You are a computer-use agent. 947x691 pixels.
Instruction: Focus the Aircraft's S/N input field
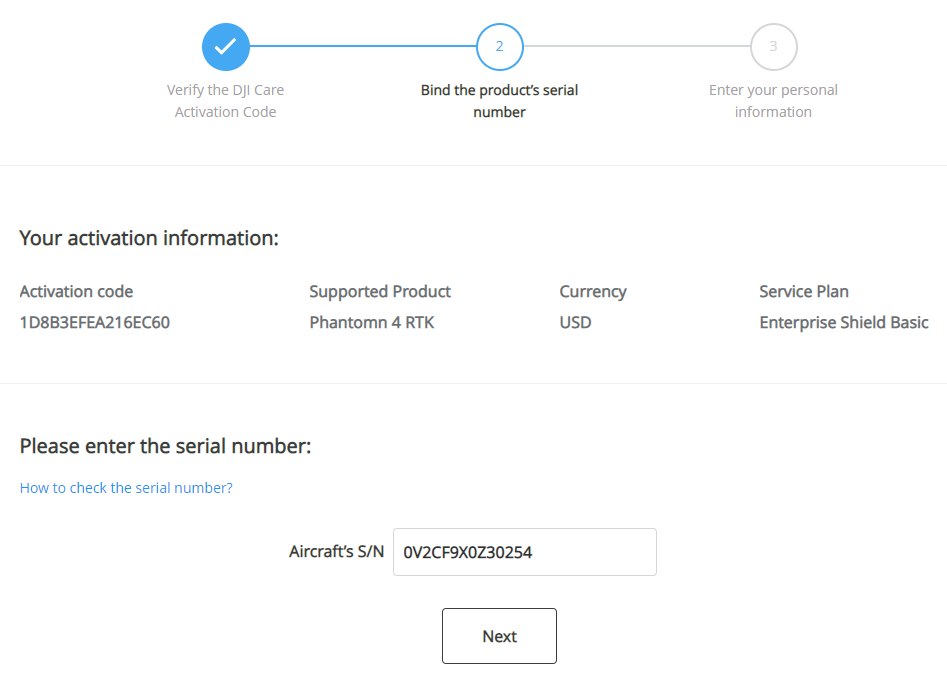tap(524, 552)
